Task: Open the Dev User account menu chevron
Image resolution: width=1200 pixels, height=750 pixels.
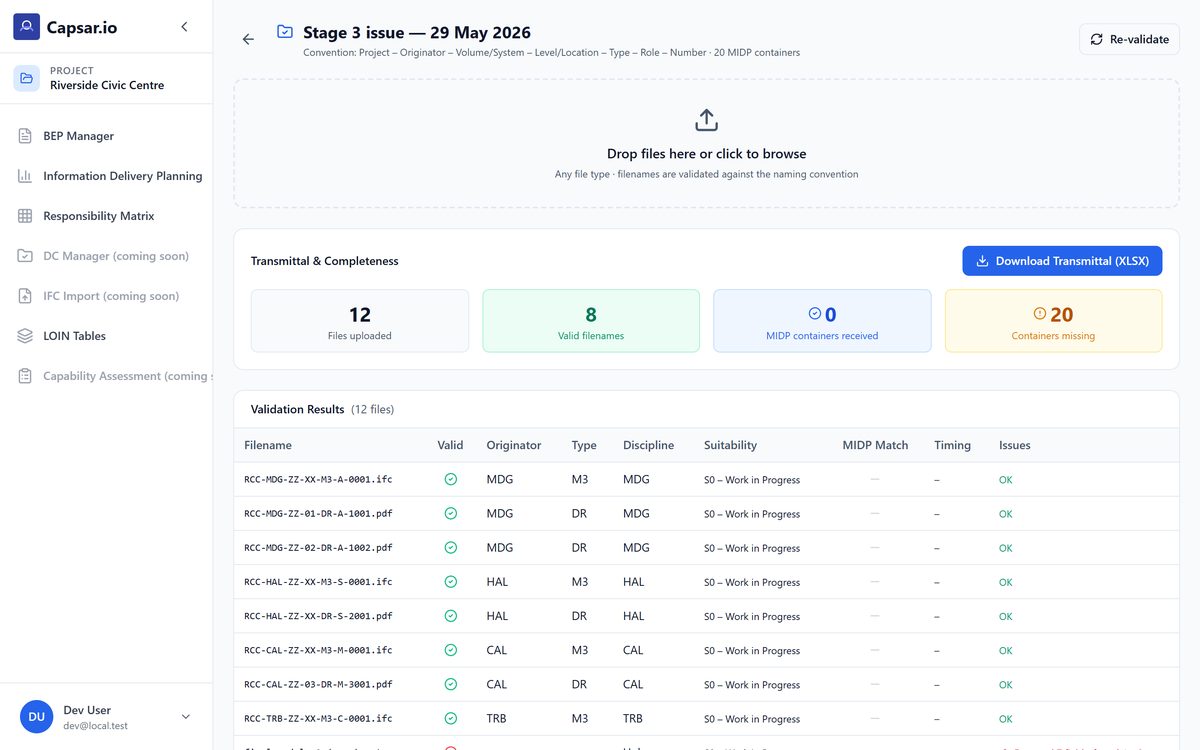Action: [x=185, y=716]
